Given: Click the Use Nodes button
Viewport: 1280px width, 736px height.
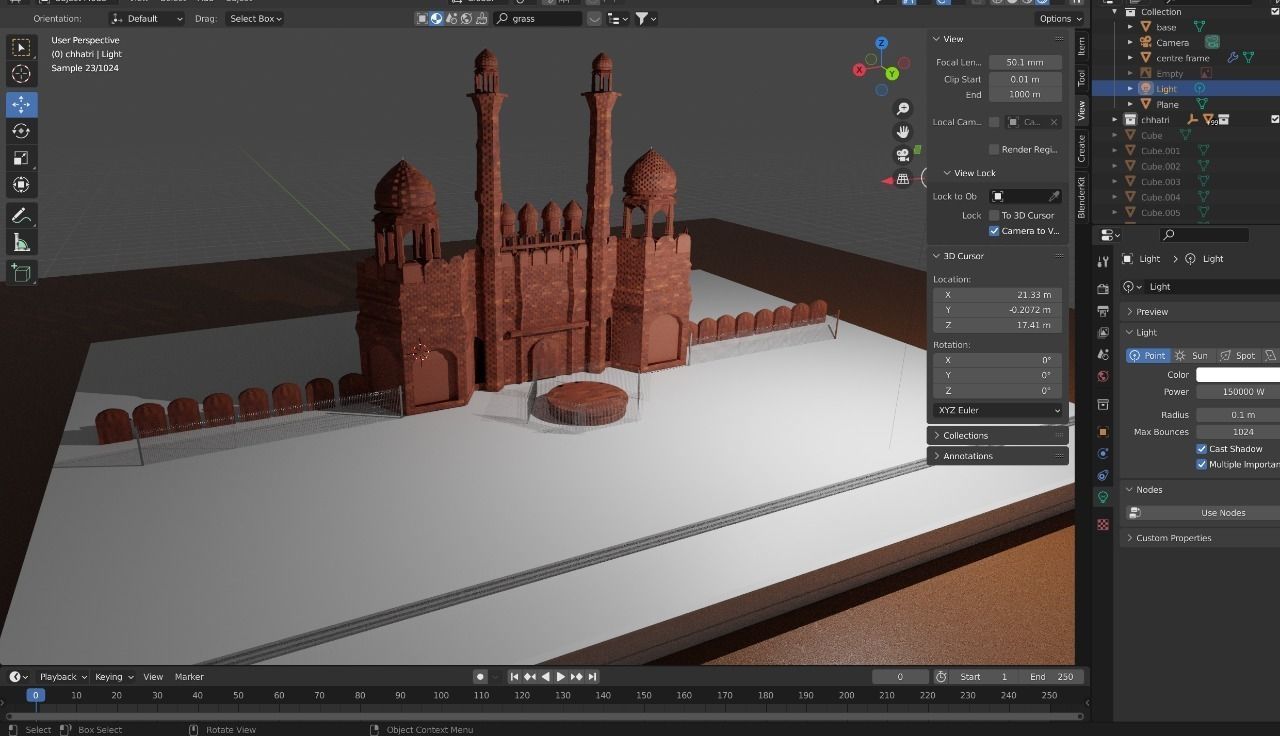Looking at the screenshot, I should (x=1202, y=513).
